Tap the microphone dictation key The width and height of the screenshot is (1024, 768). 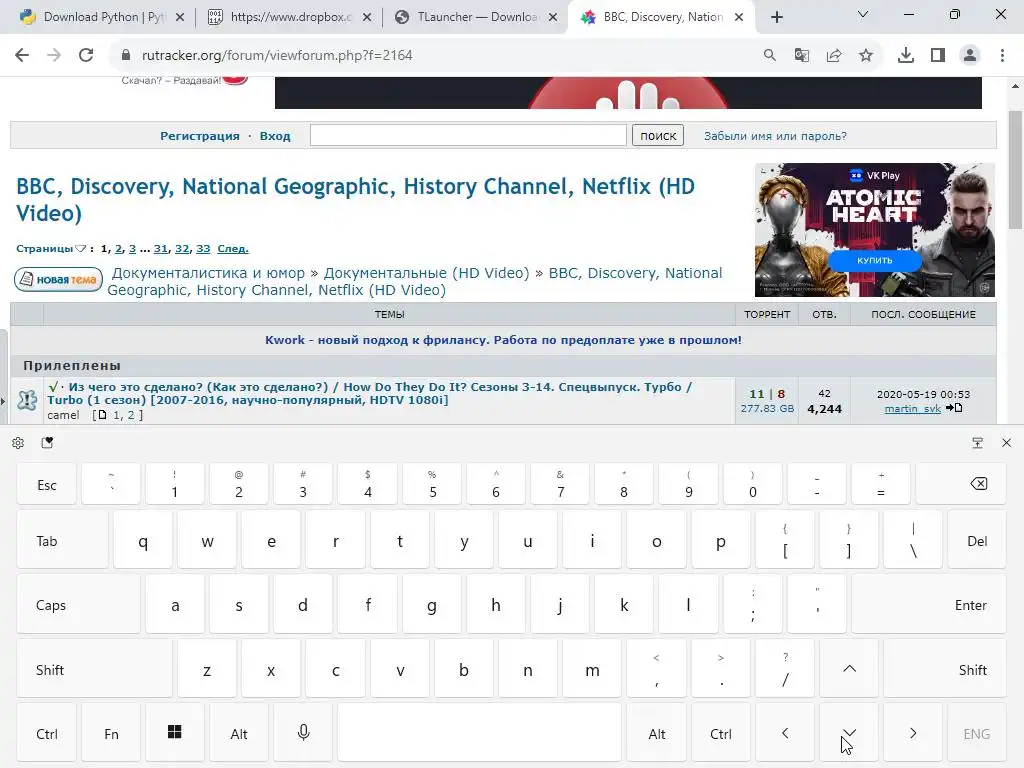pyautogui.click(x=304, y=733)
